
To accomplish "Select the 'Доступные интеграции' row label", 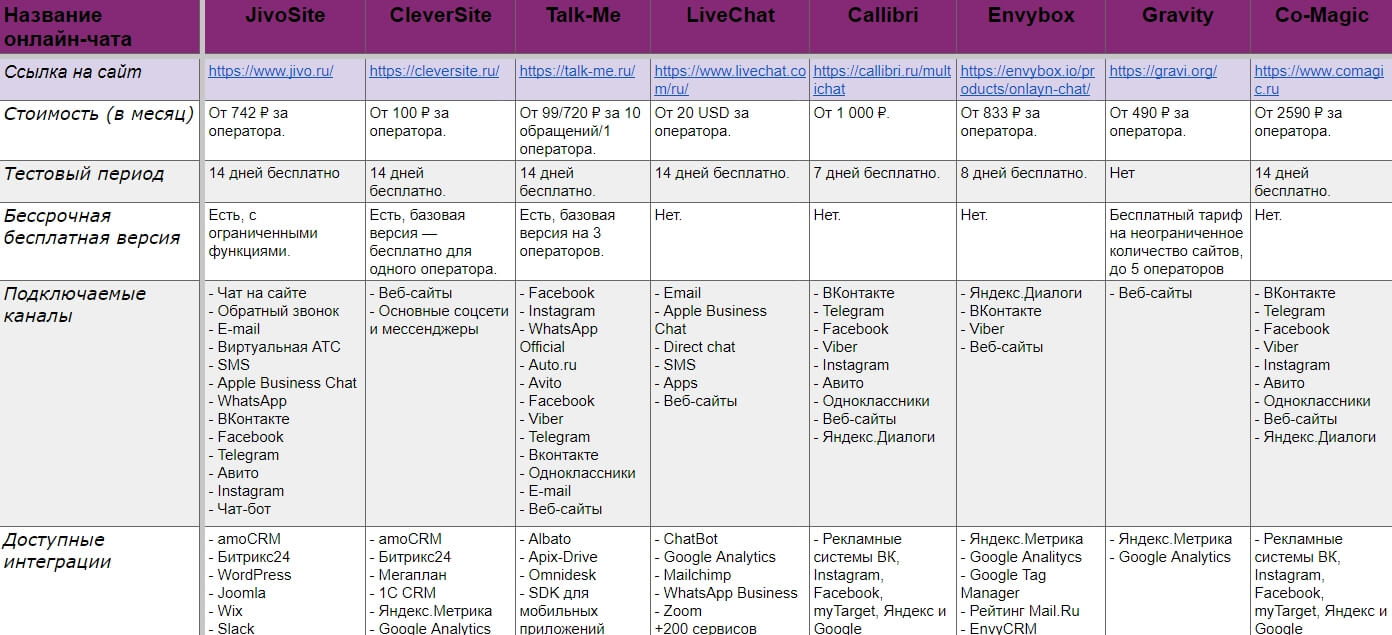I will pos(58,551).
